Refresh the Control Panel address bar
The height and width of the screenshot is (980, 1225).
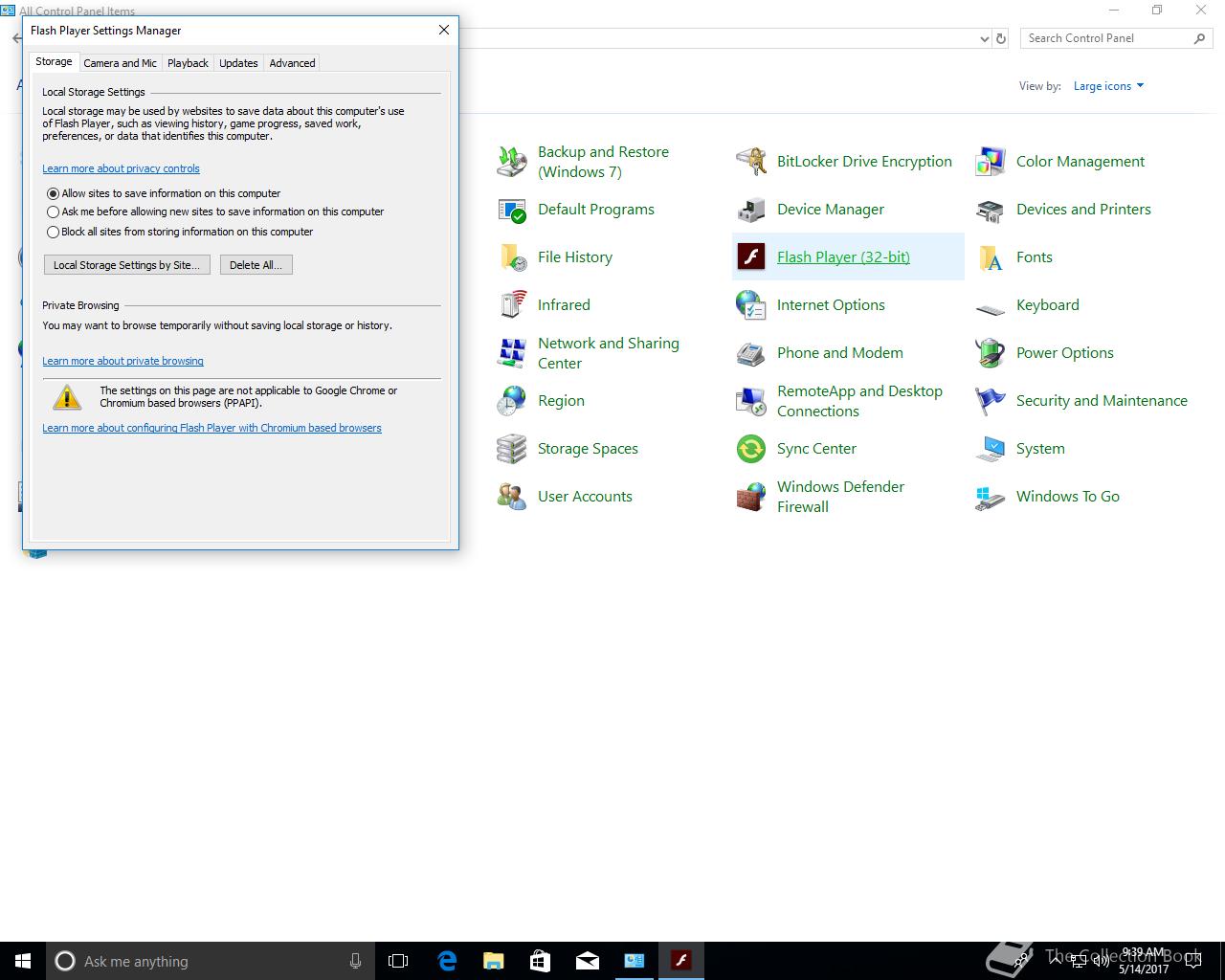click(1001, 39)
